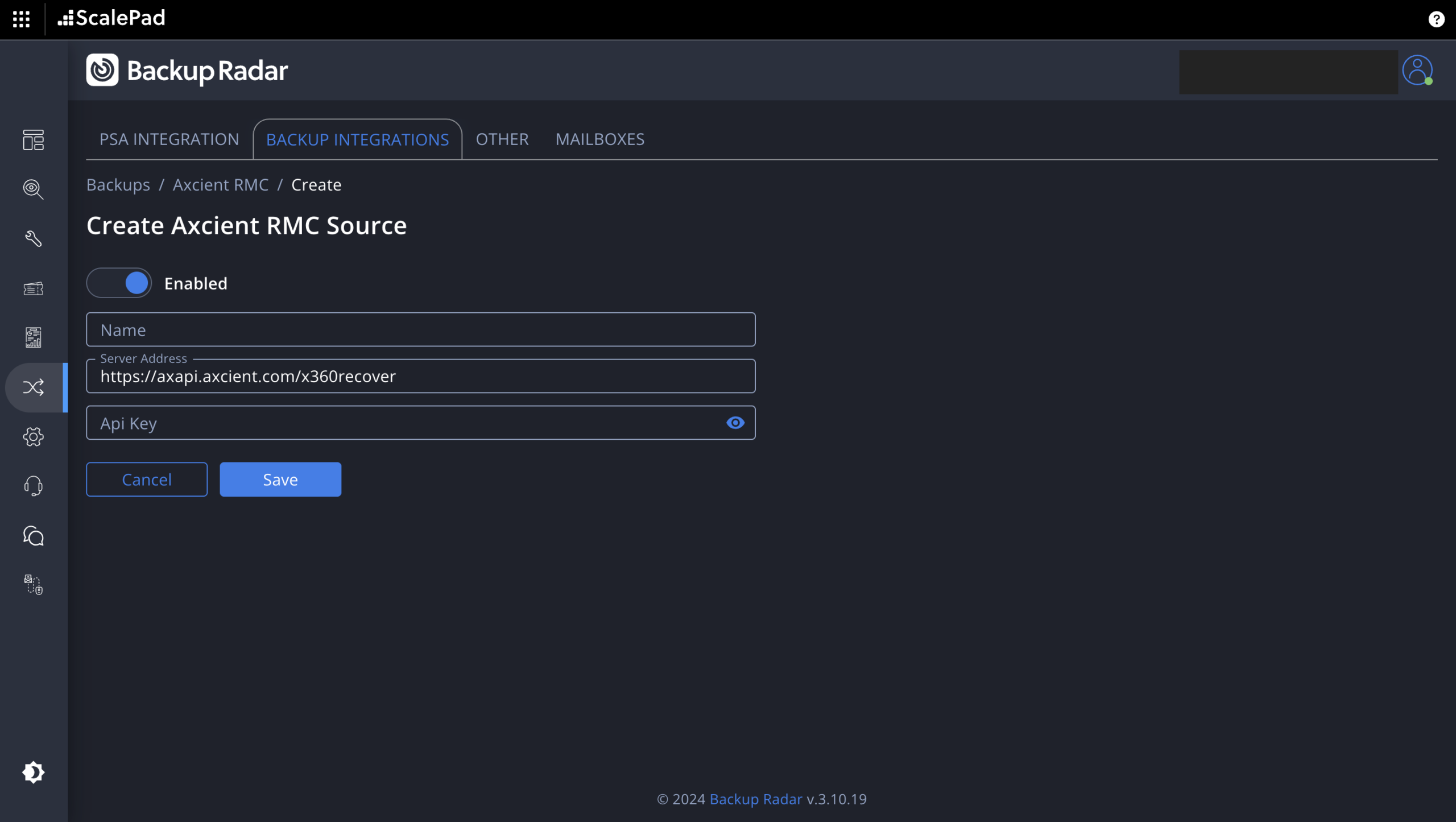Open the ScalePad app launcher grid

point(21,19)
